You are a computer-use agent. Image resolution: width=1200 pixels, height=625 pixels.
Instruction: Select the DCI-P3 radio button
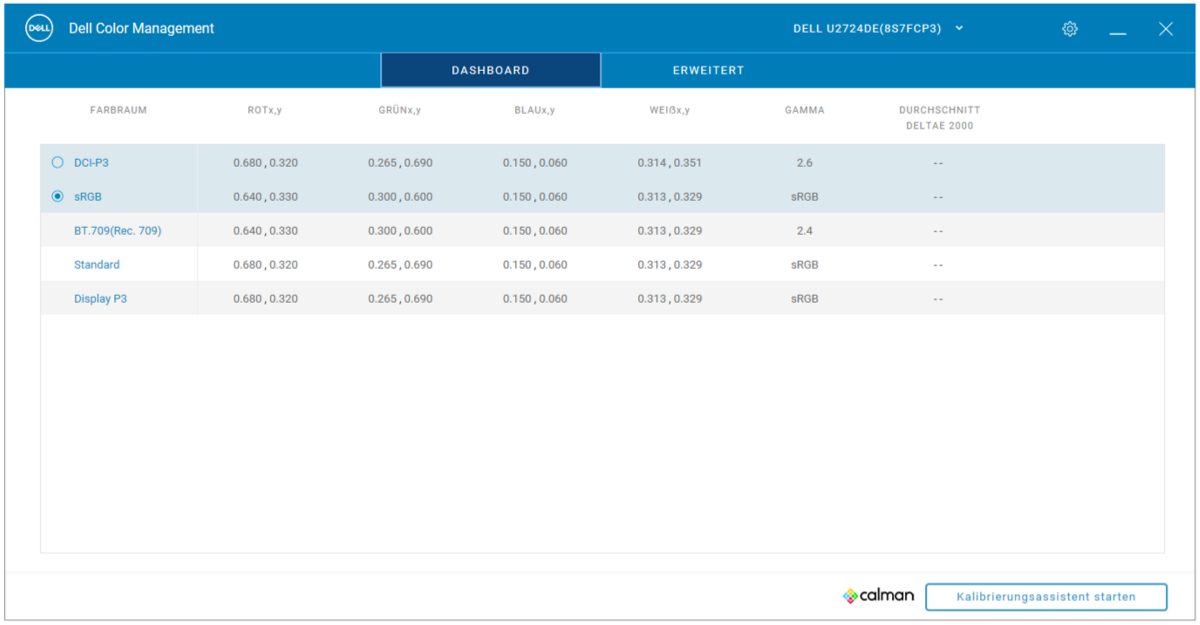click(x=57, y=162)
